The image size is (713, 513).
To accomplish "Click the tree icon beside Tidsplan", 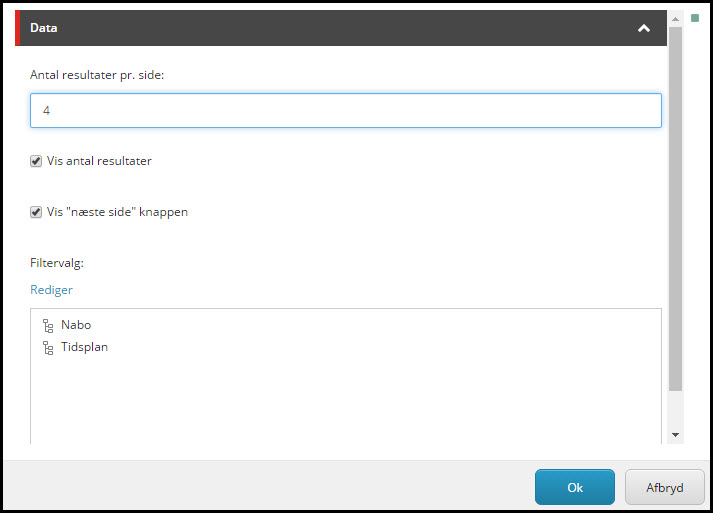I will [x=48, y=347].
